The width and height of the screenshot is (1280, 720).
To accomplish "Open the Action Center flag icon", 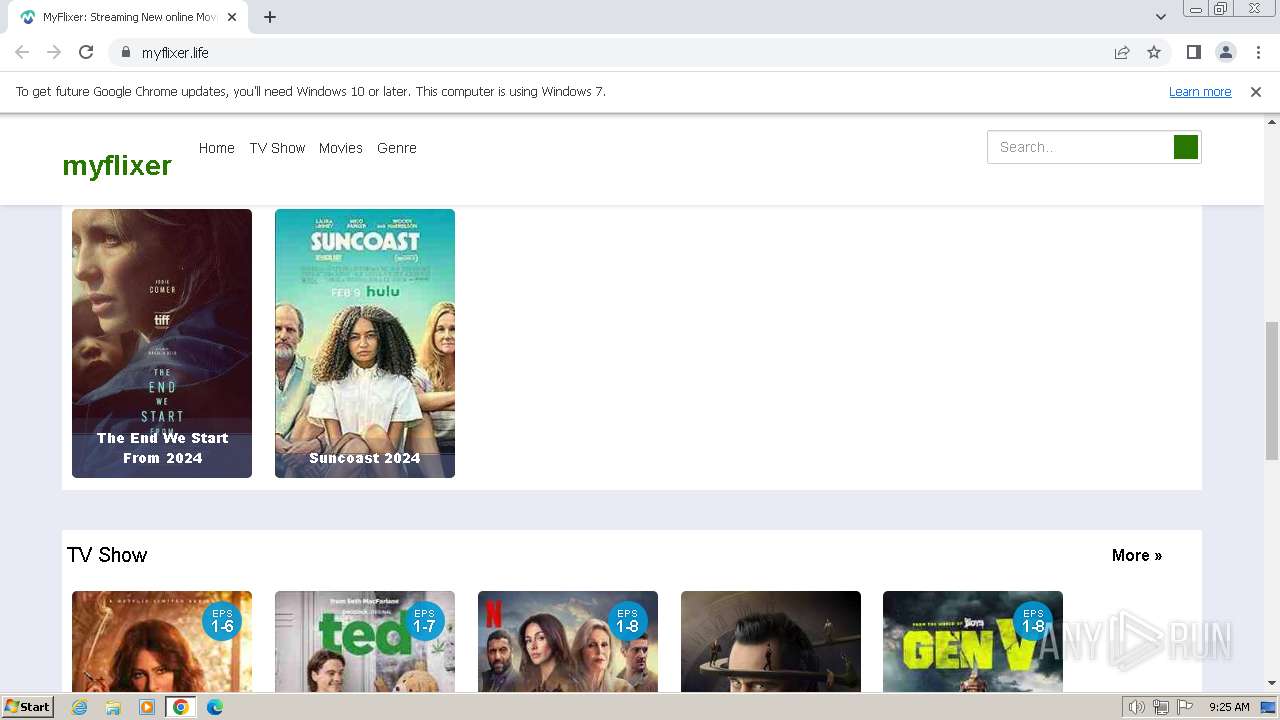I will click(x=1185, y=707).
